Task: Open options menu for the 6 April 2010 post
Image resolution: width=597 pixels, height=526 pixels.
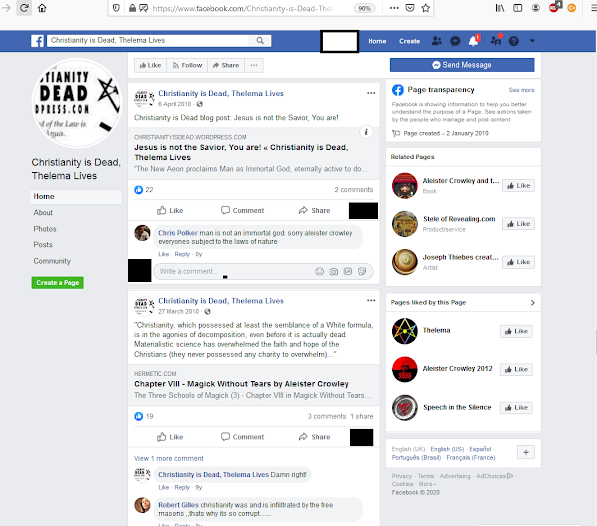Action: click(x=371, y=93)
